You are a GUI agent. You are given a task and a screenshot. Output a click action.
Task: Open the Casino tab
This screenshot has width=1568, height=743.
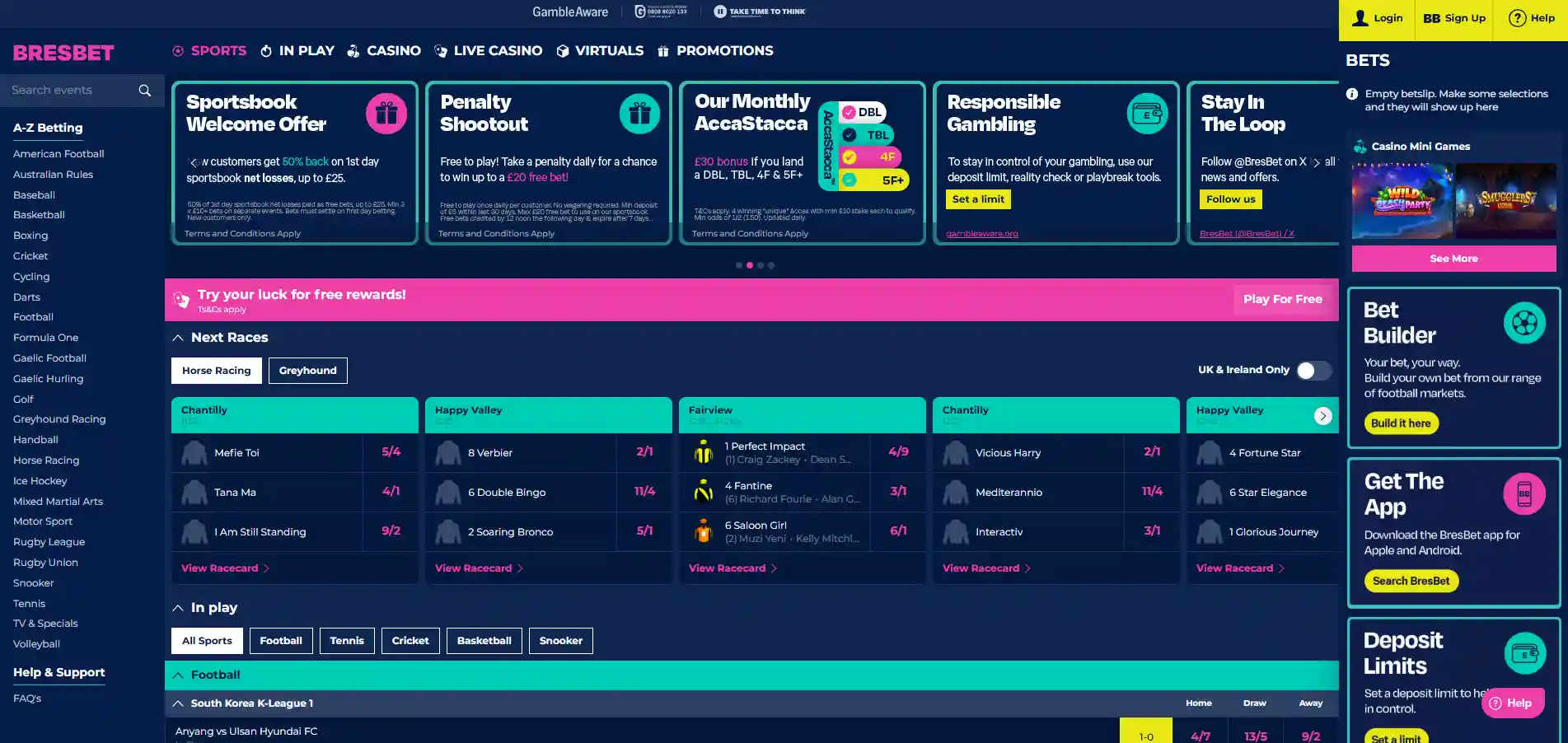point(384,51)
